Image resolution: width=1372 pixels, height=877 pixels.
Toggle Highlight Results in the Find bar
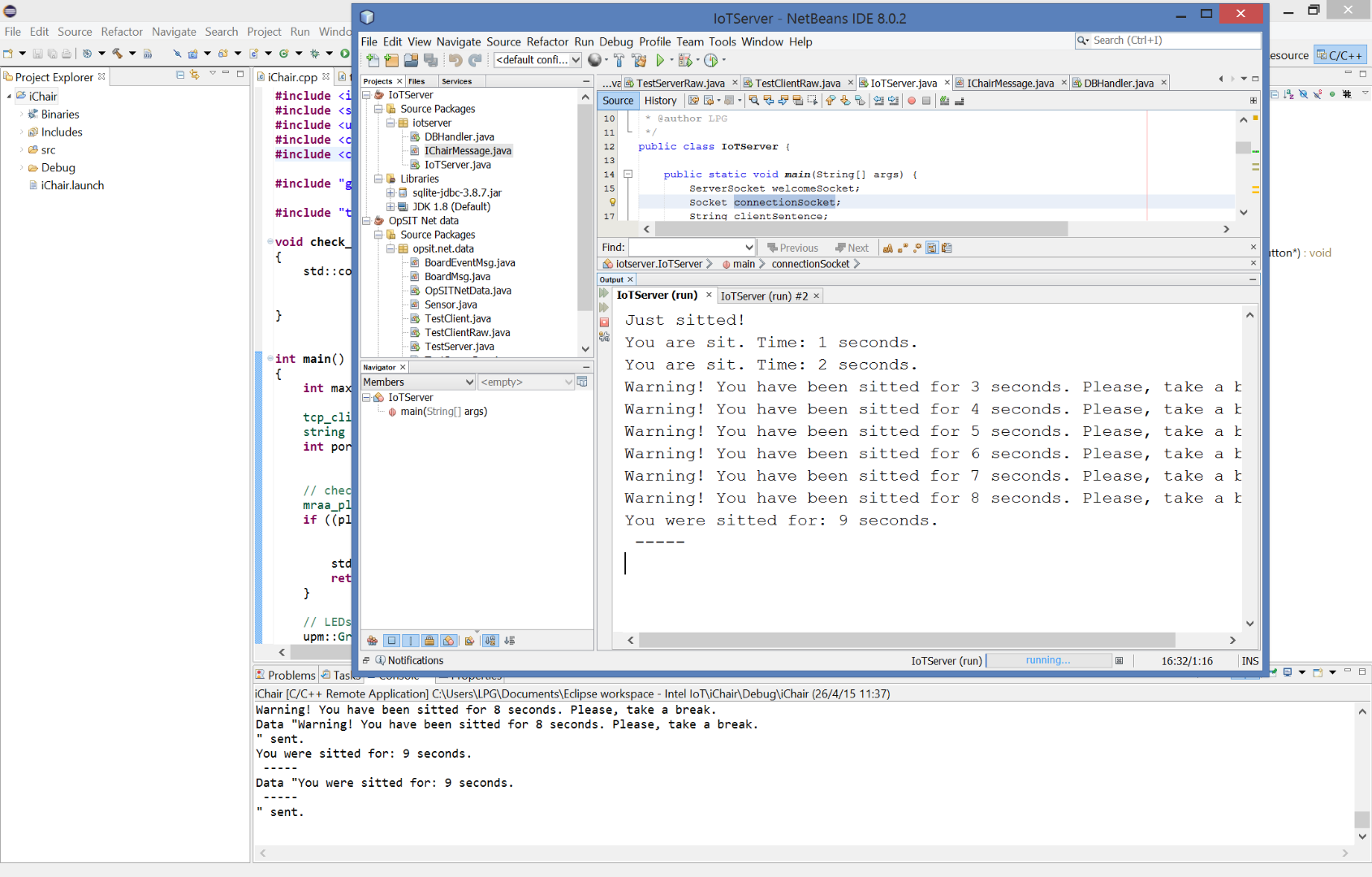(x=932, y=248)
